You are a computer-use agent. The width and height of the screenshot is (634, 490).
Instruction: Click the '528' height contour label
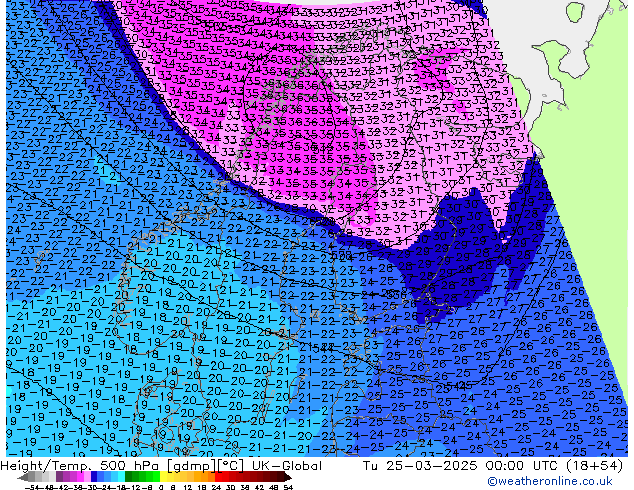coord(342,254)
